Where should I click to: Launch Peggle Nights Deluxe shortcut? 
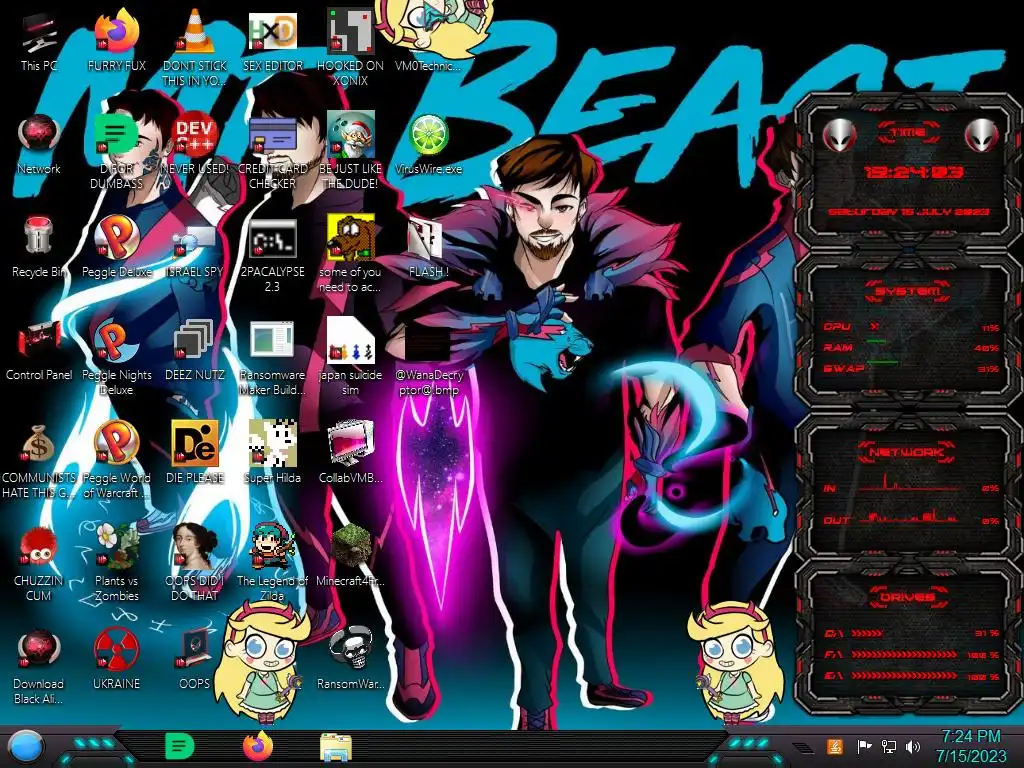116,356
